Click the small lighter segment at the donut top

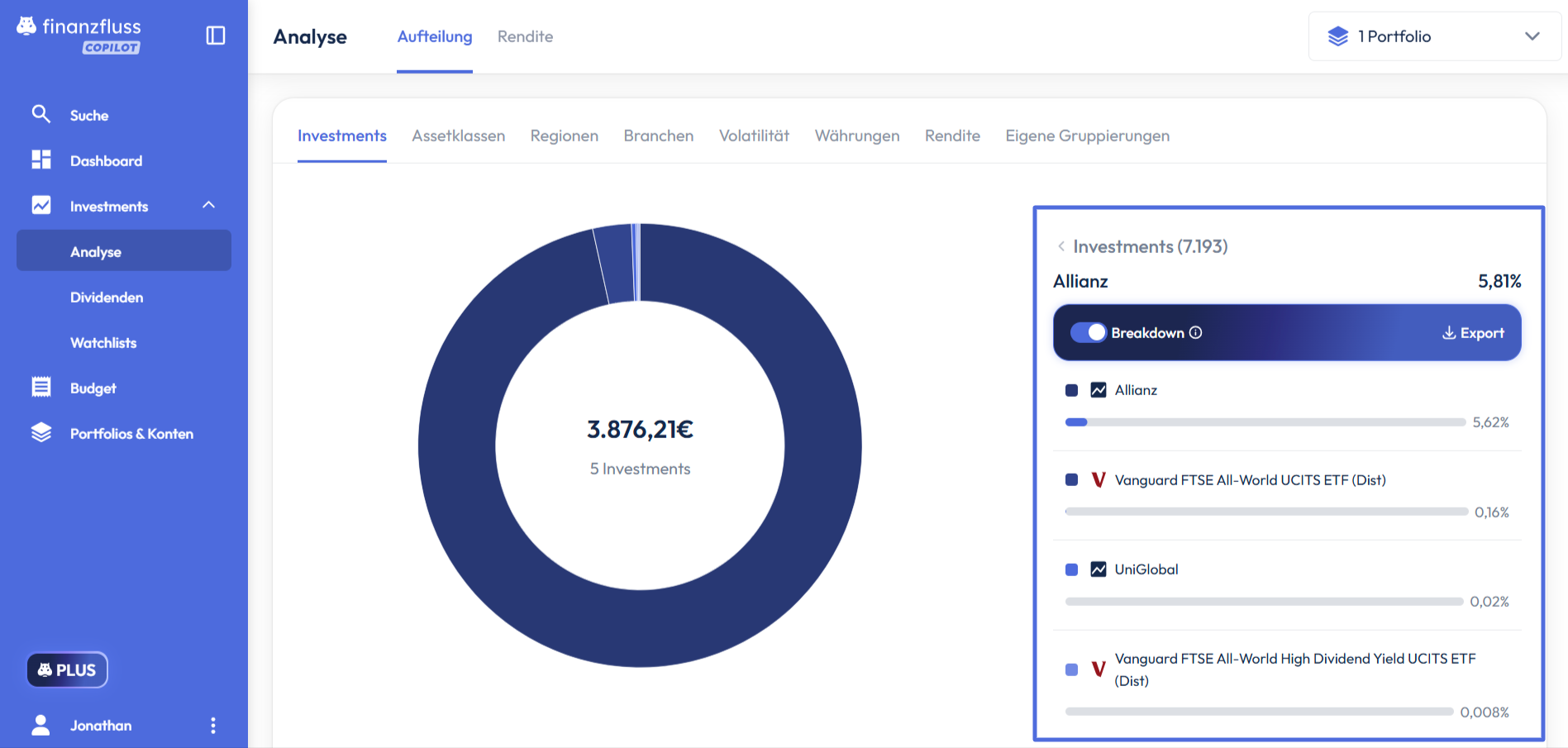pos(615,263)
